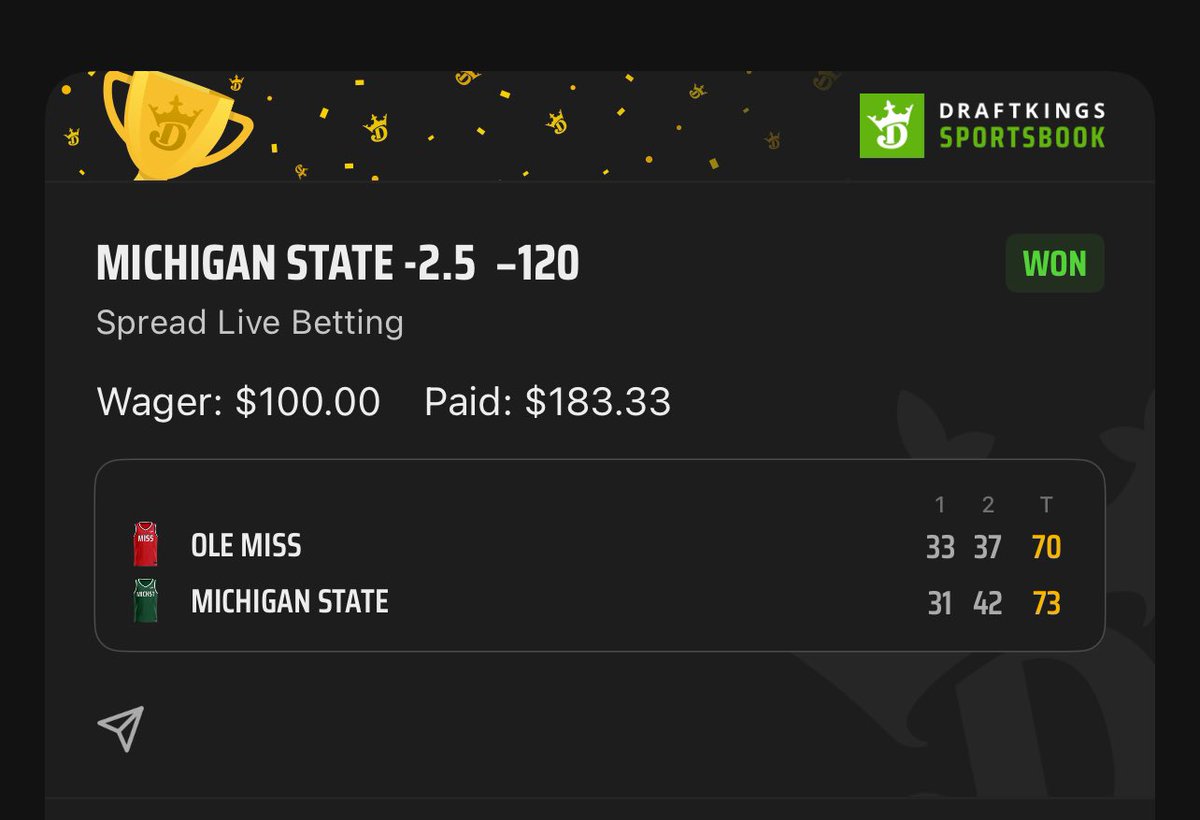The image size is (1200, 820).
Task: Click the Ole Miss red jersey icon
Action: [146, 545]
